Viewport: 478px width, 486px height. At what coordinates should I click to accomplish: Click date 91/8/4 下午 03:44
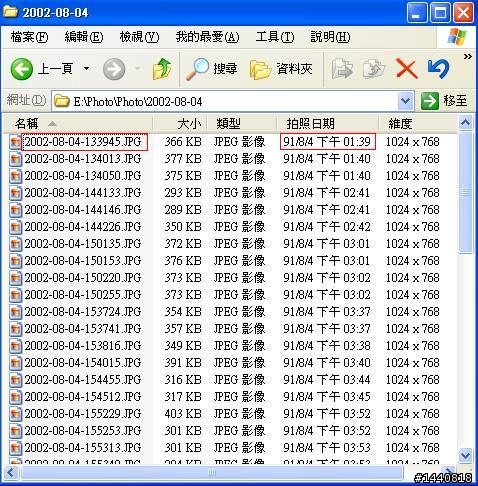pyautogui.click(x=327, y=380)
